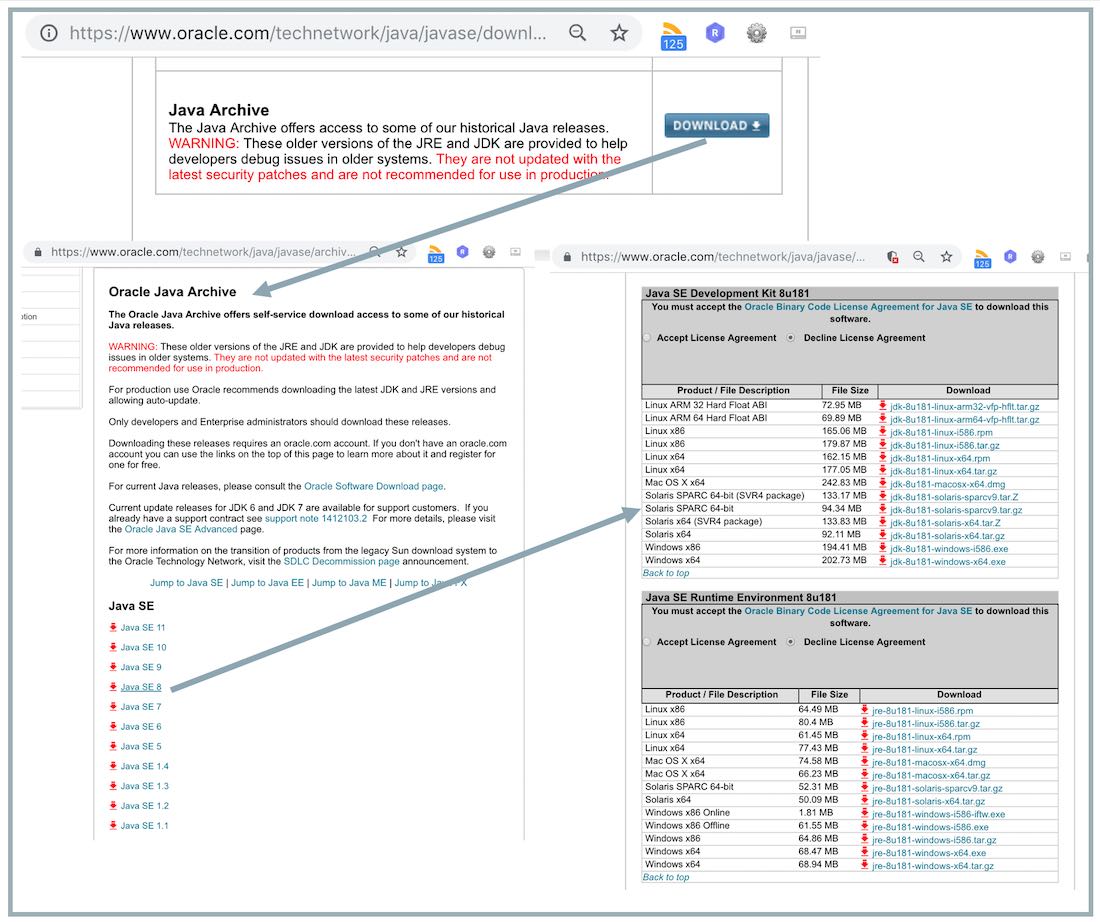Open Java SE 9 archive link
The width and height of the screenshot is (1100, 922).
(141, 667)
